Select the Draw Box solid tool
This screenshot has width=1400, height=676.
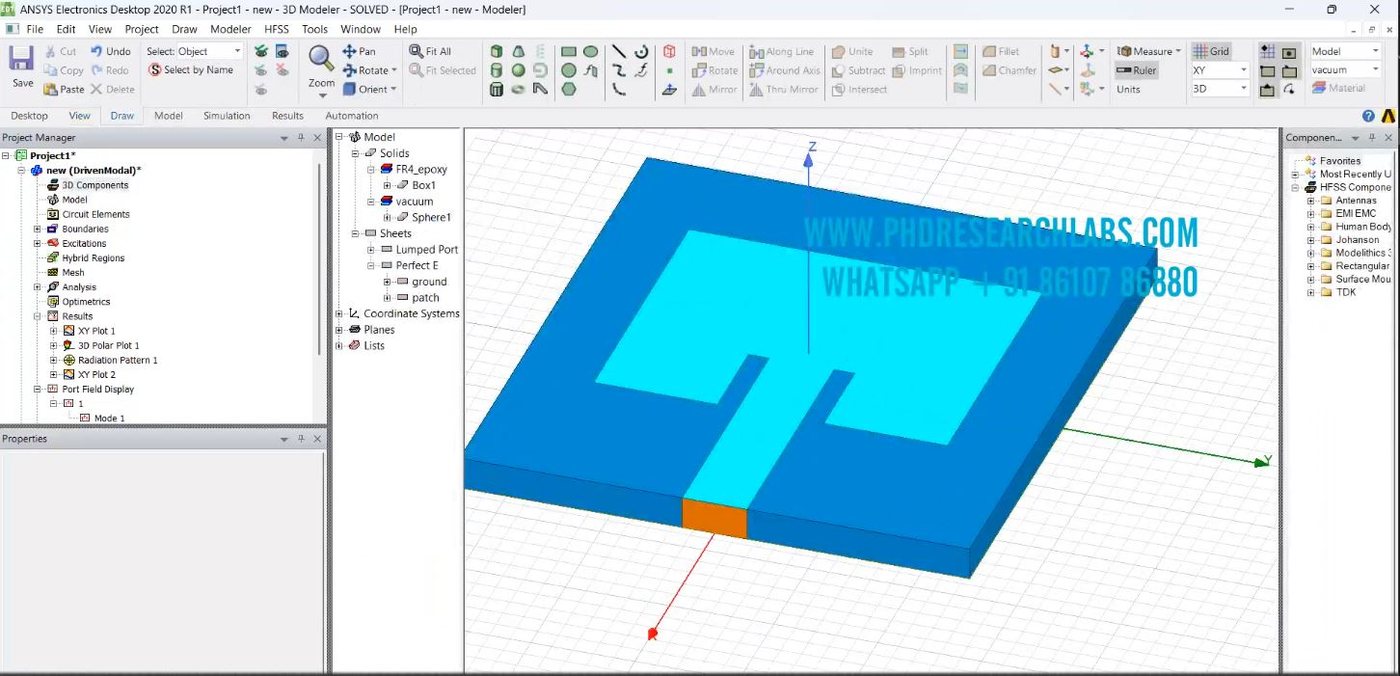[x=497, y=51]
